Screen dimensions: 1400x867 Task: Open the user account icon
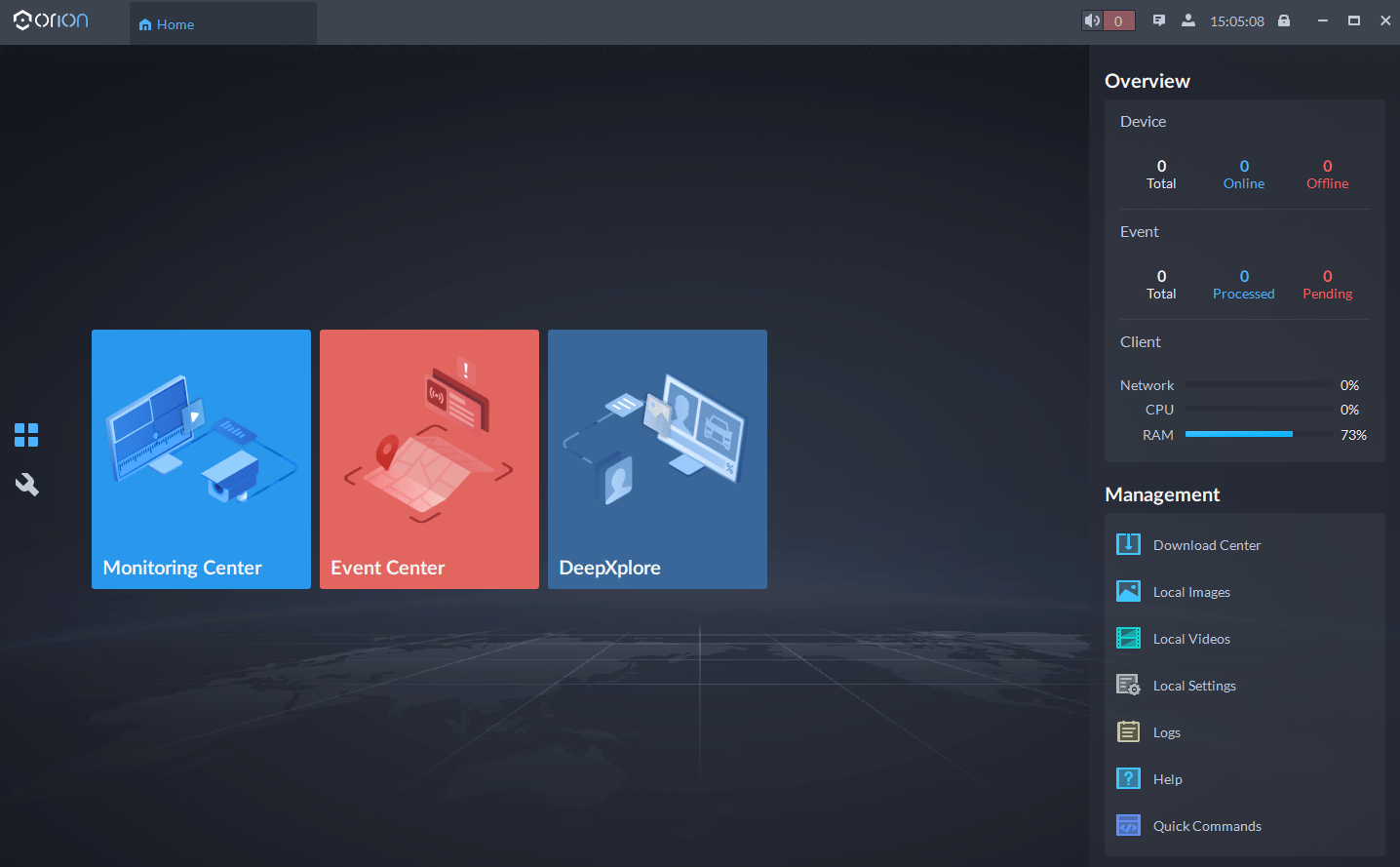(1188, 20)
